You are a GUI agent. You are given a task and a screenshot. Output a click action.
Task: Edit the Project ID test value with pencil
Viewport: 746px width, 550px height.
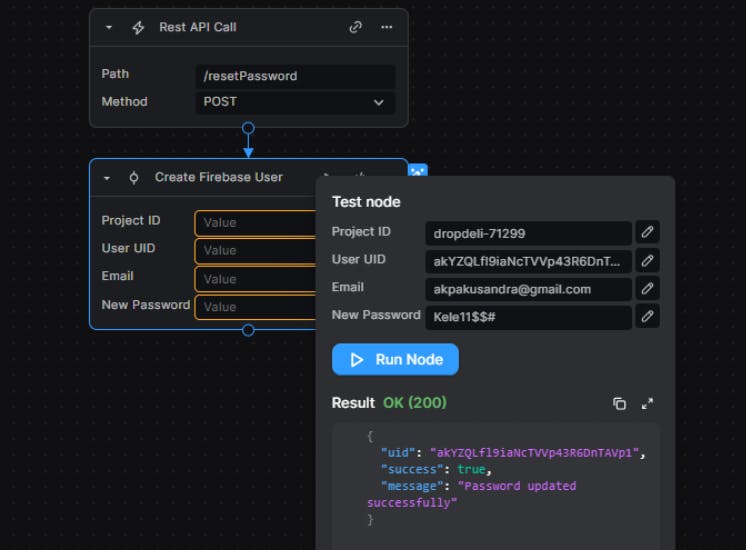[647, 232]
